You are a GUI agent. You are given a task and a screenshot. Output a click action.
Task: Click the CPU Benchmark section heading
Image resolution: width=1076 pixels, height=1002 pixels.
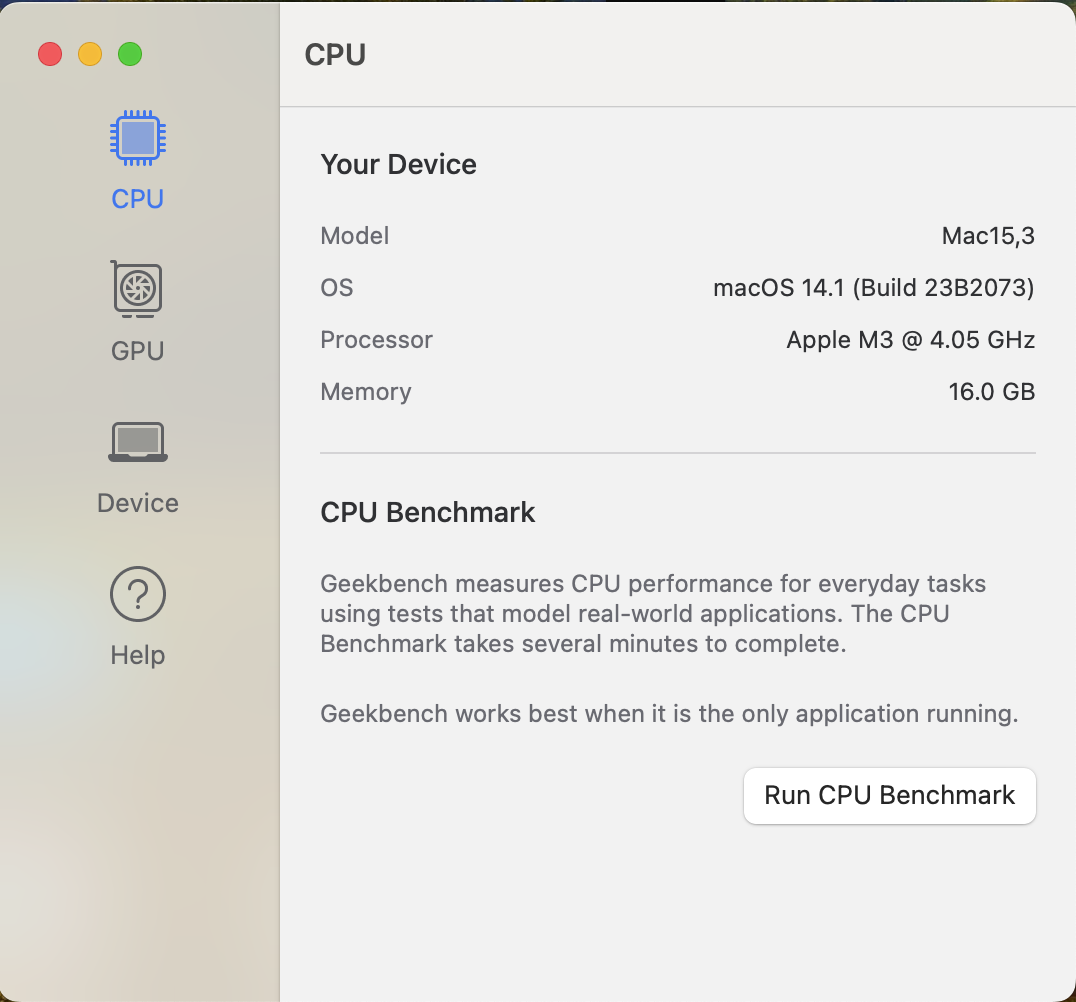(428, 513)
